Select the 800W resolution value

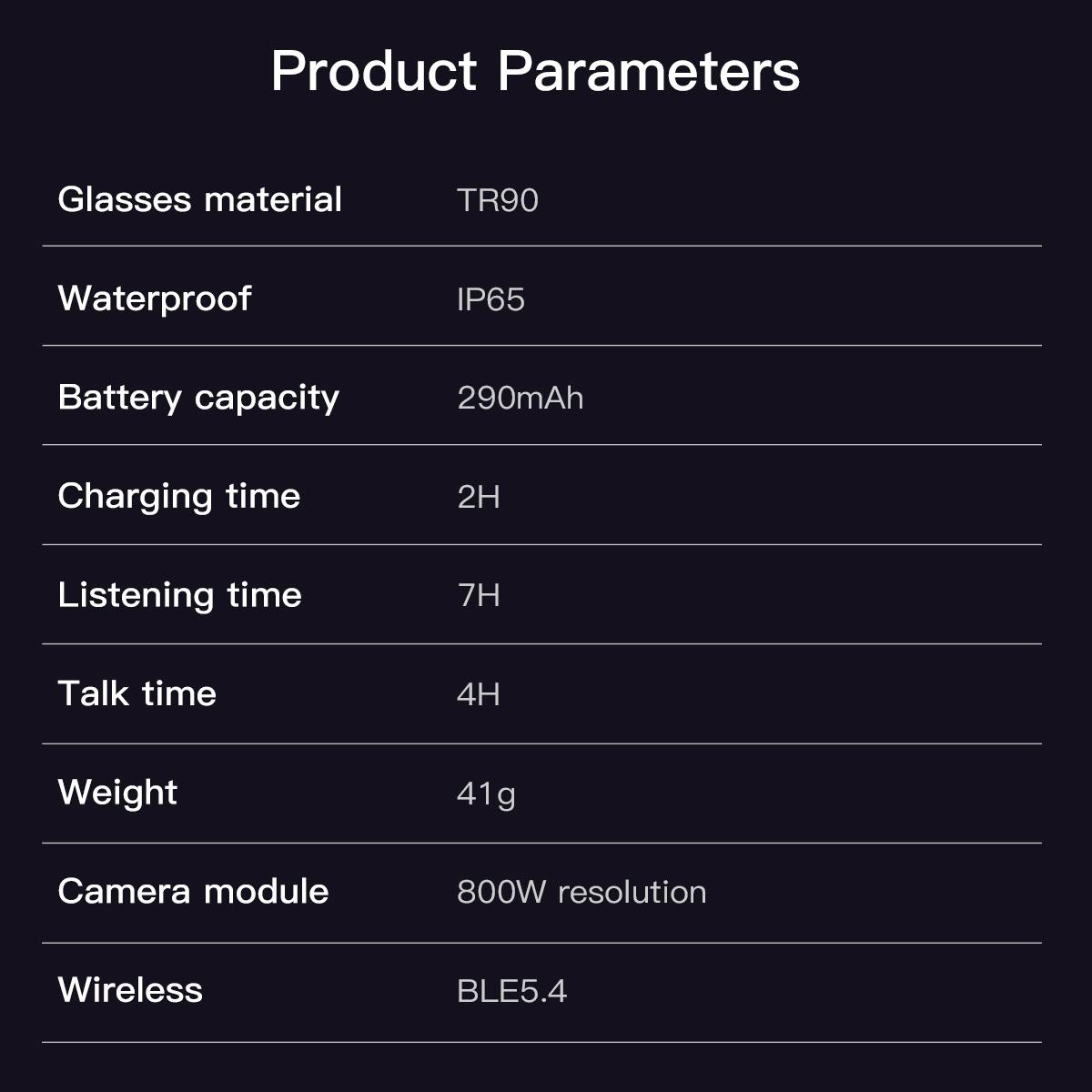click(x=581, y=893)
